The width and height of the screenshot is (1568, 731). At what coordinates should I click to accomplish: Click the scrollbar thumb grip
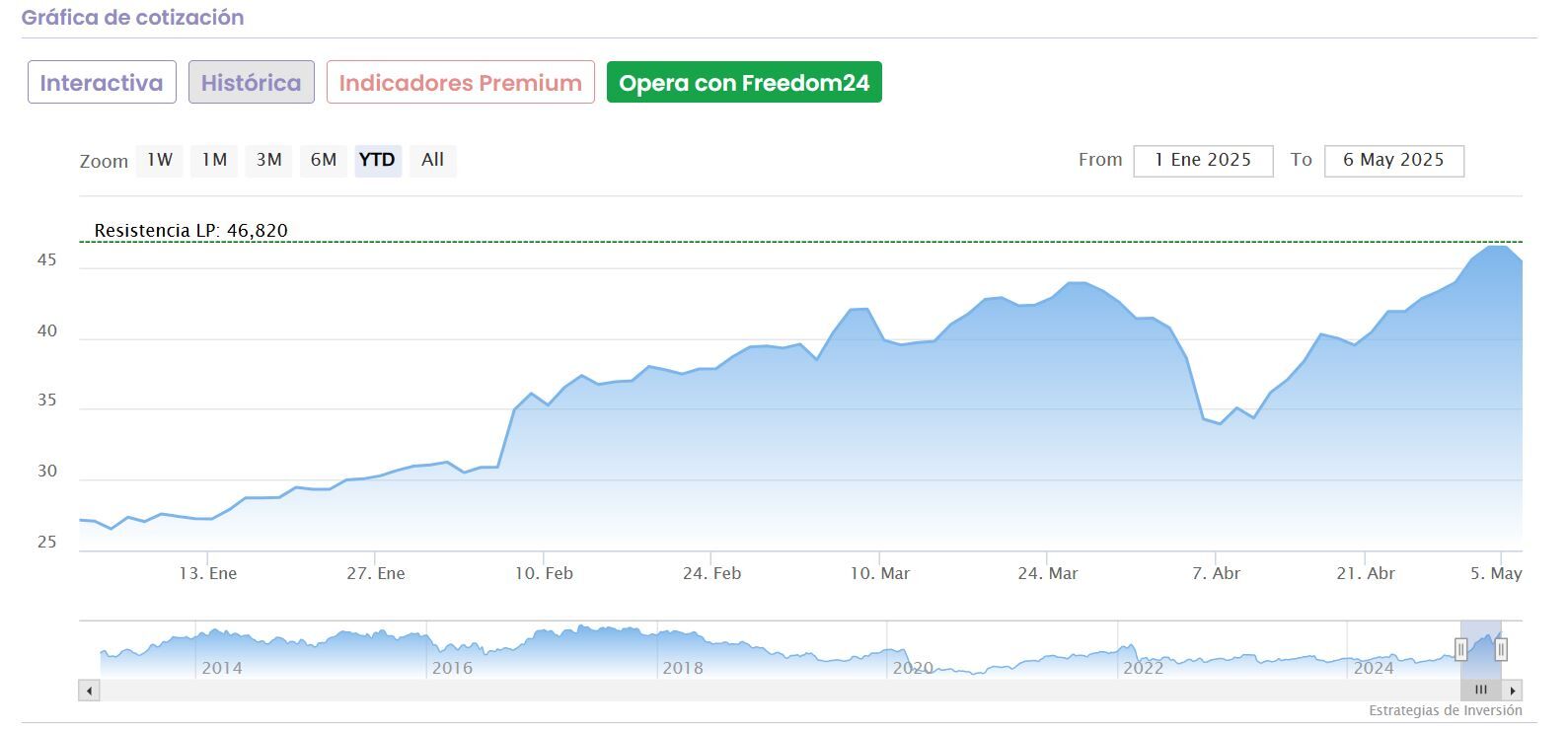click(x=1480, y=691)
